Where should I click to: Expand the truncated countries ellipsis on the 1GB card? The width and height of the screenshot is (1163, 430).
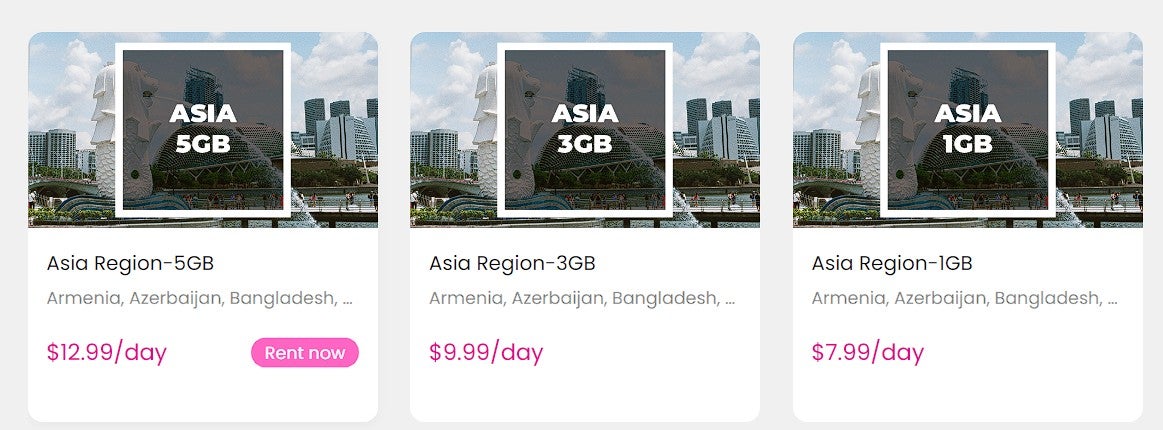click(1112, 298)
